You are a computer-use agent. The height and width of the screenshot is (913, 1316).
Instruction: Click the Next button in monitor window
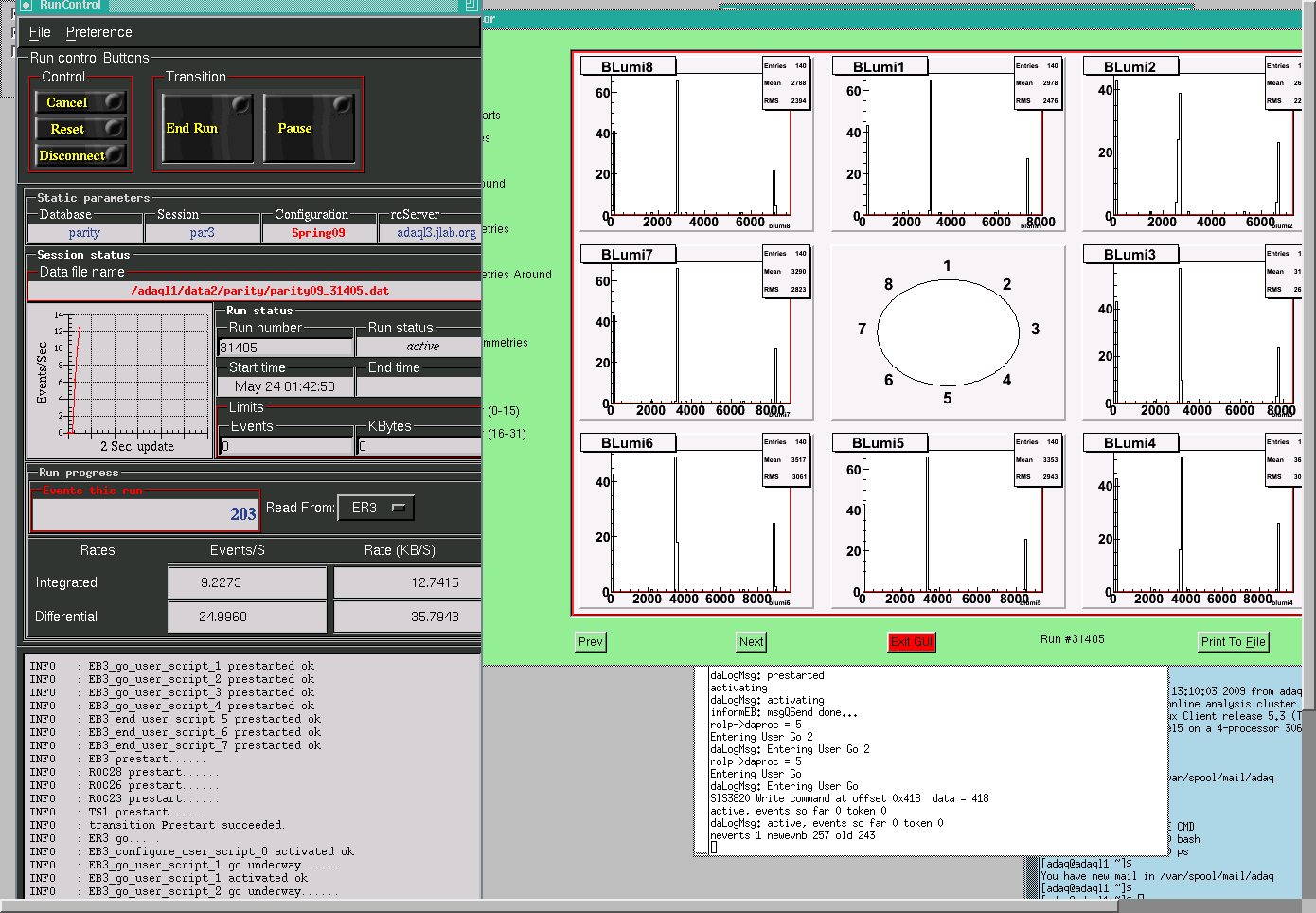[751, 642]
